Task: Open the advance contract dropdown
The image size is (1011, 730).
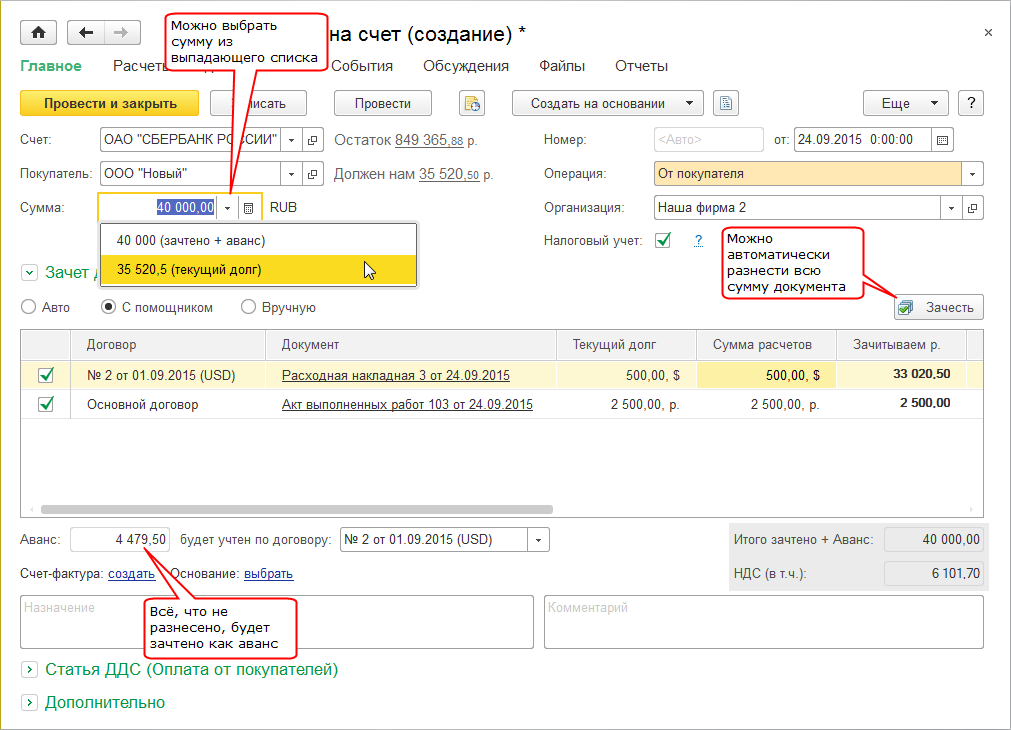Action: pos(539,540)
